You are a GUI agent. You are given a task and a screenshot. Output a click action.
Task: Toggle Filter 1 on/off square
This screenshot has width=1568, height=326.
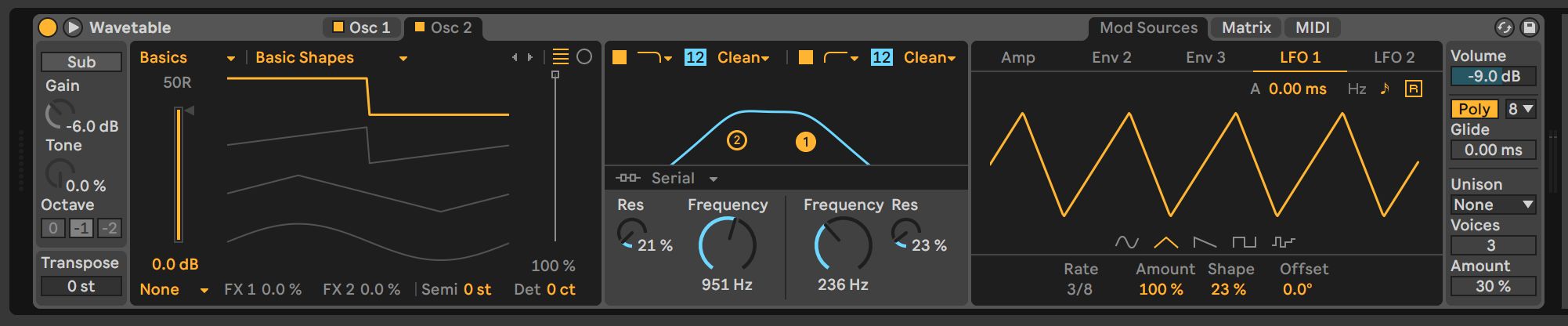click(x=620, y=57)
